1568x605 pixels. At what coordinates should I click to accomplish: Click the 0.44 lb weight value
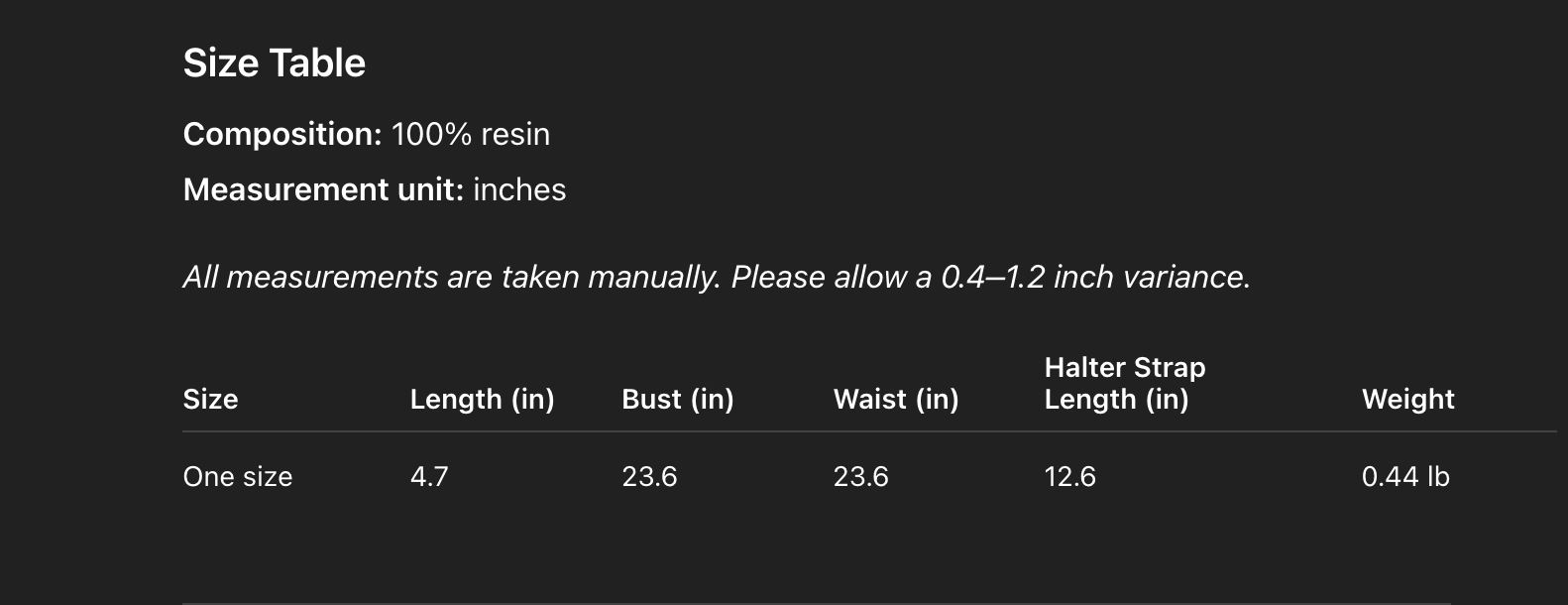point(1404,477)
